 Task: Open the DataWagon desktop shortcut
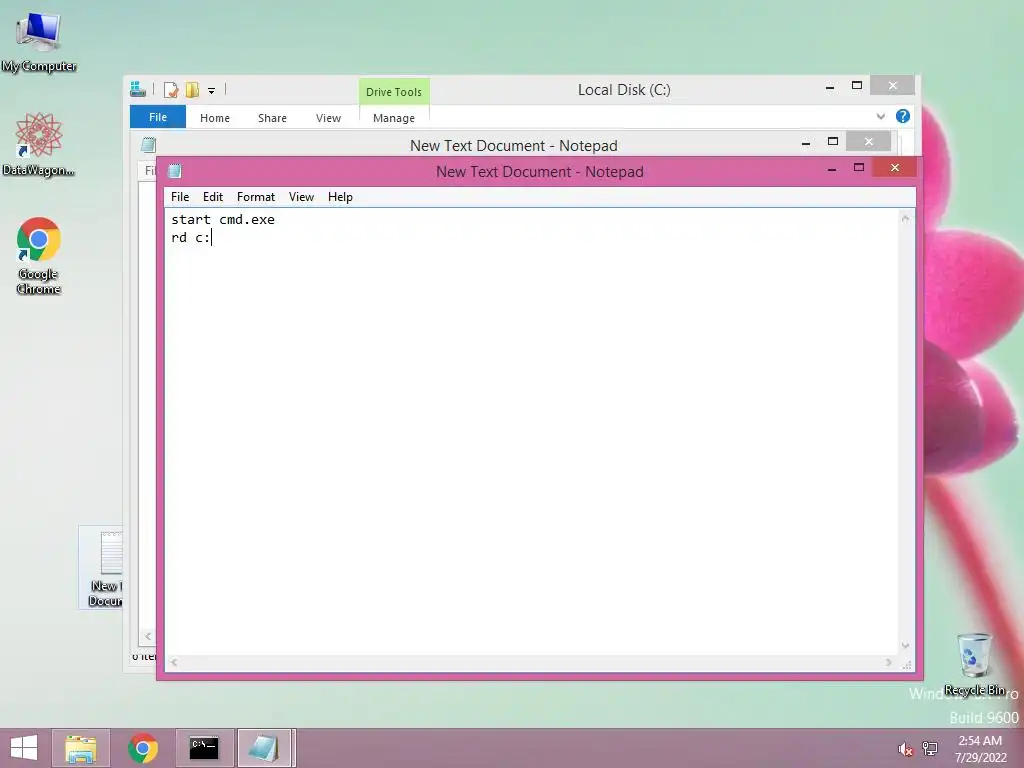[x=39, y=145]
